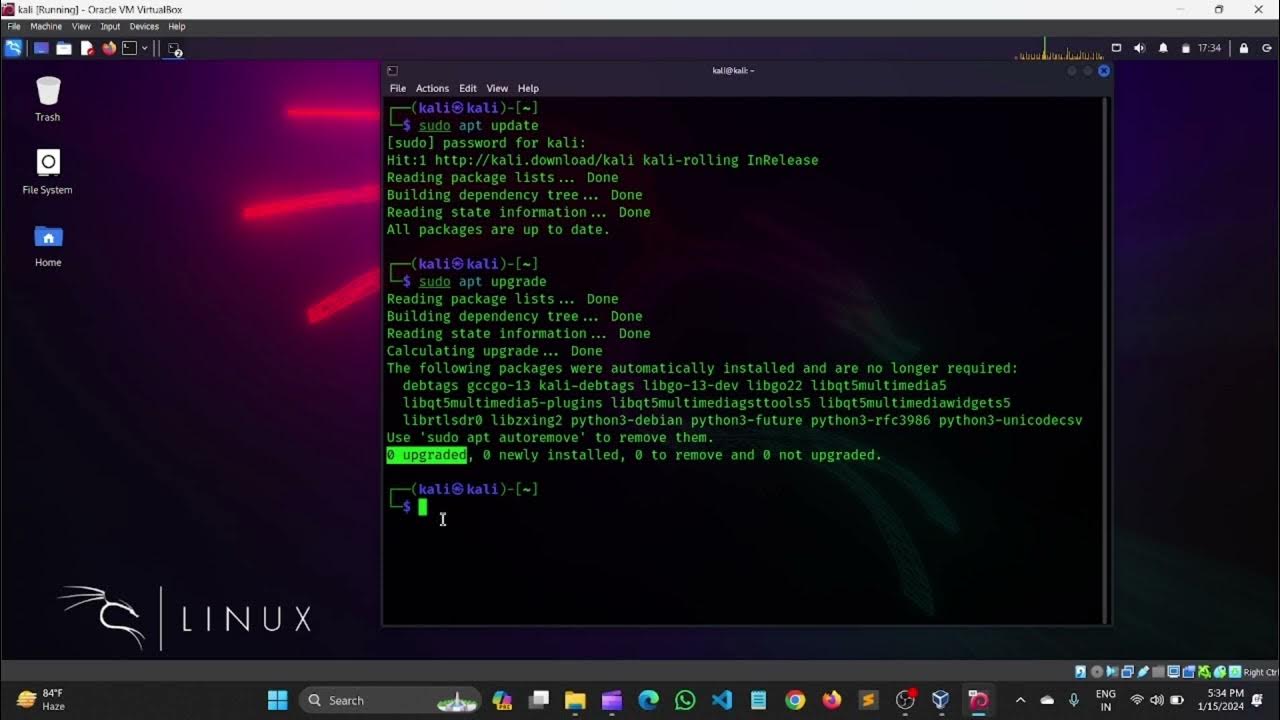The image size is (1280, 720).
Task: Click the ENG IN language indicator
Action: point(1106,700)
